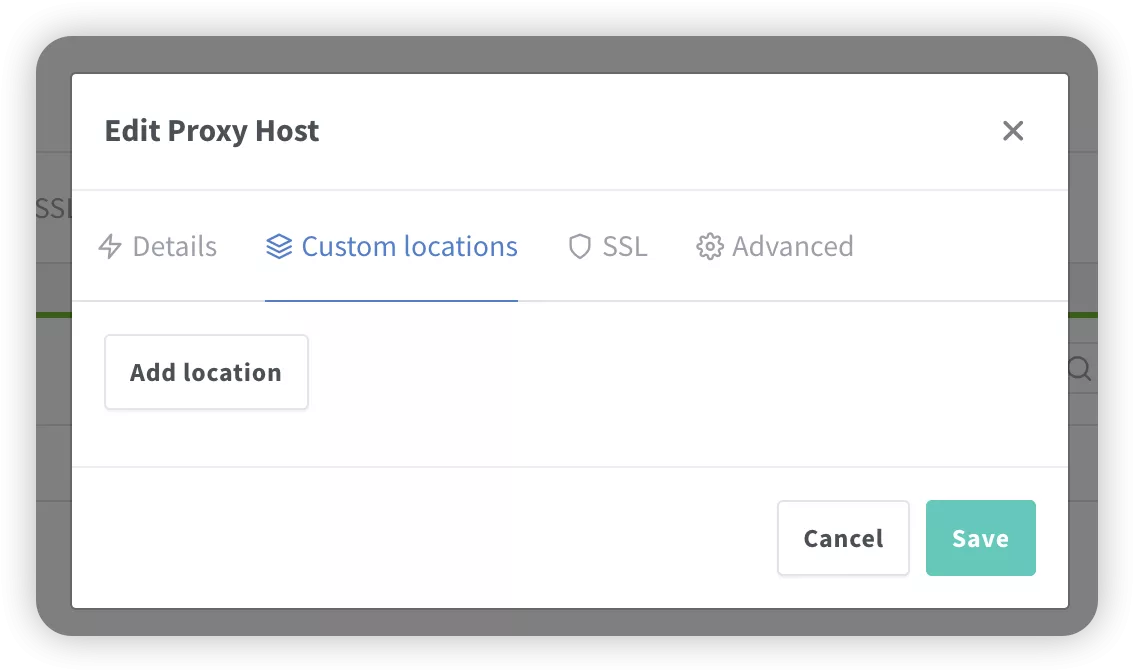Click the partially hidden SSL column header
This screenshot has width=1134, height=672.
tap(54, 208)
